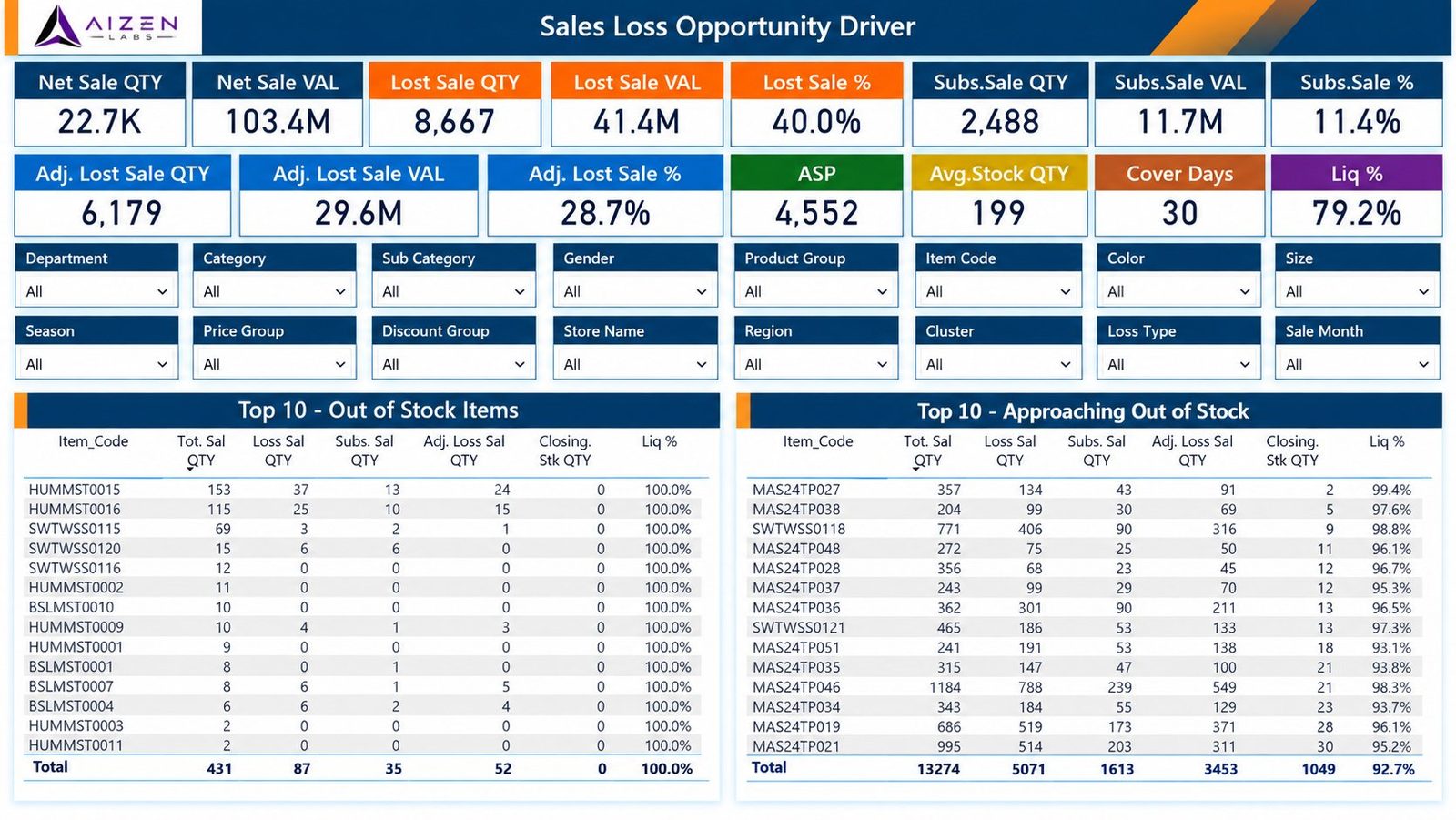Click the Lost Sale % card

click(x=816, y=104)
